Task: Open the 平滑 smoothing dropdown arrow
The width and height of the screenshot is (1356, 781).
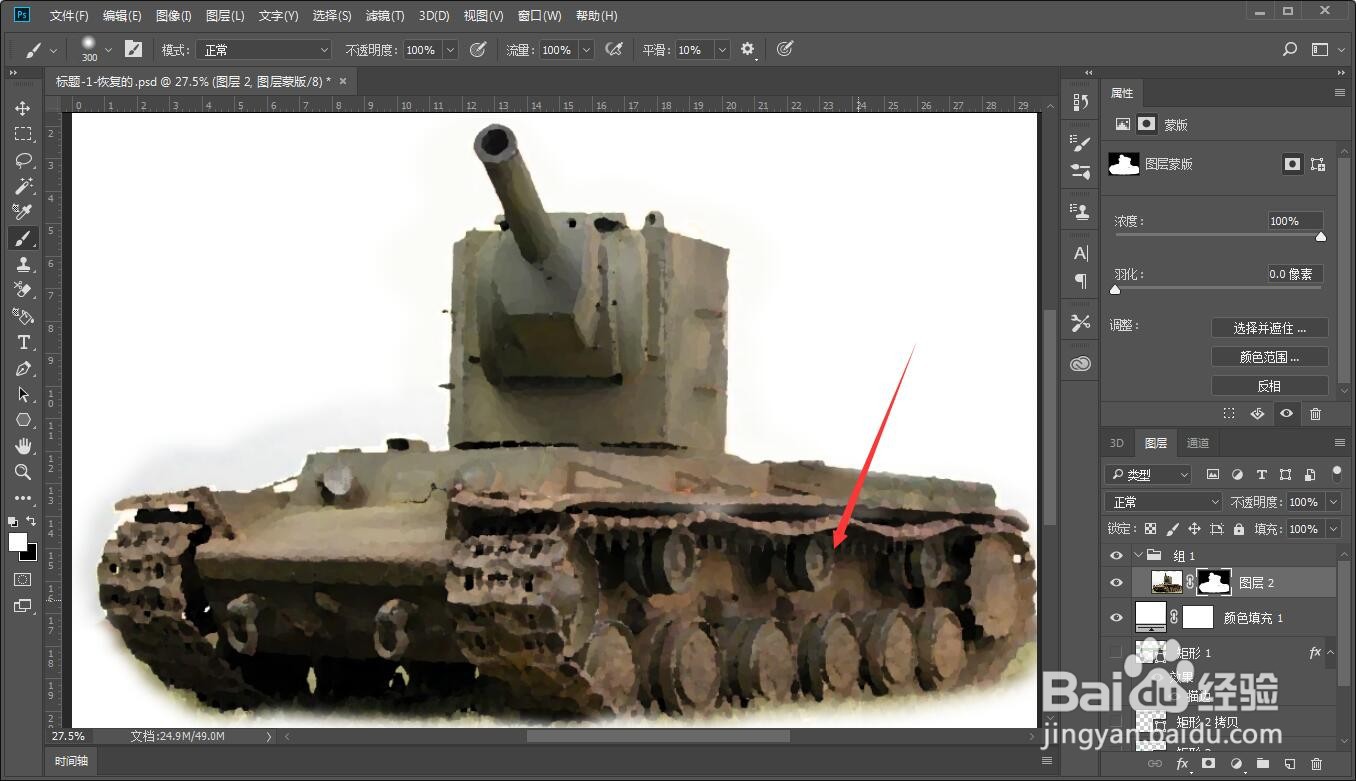Action: point(721,50)
